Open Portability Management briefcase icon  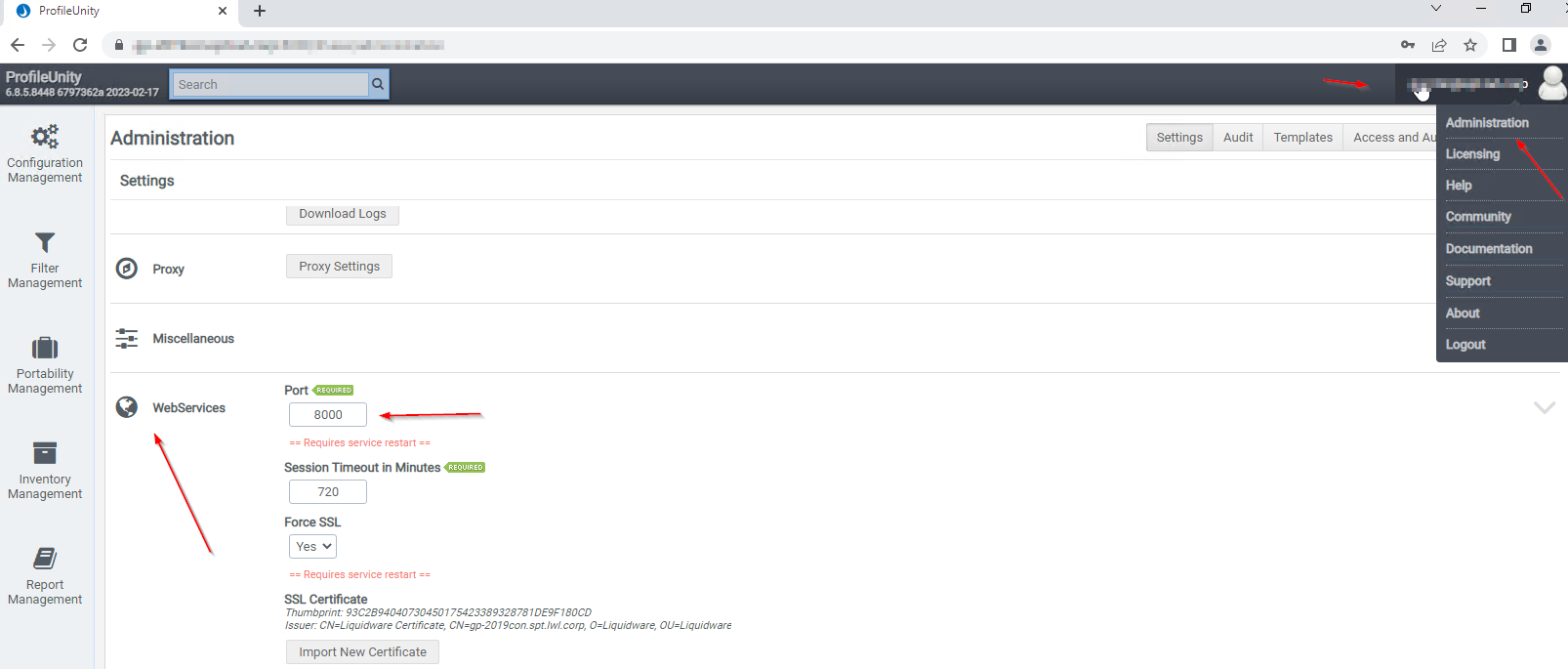[45, 348]
